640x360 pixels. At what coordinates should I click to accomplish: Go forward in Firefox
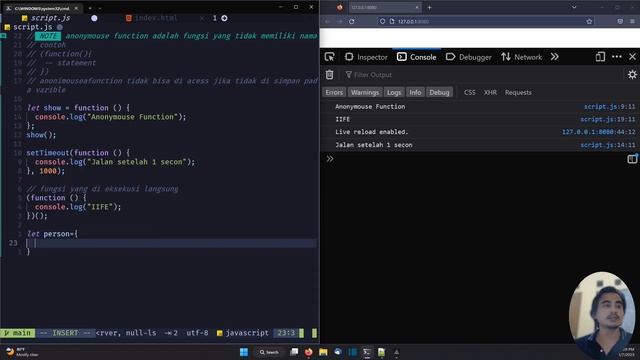point(340,21)
